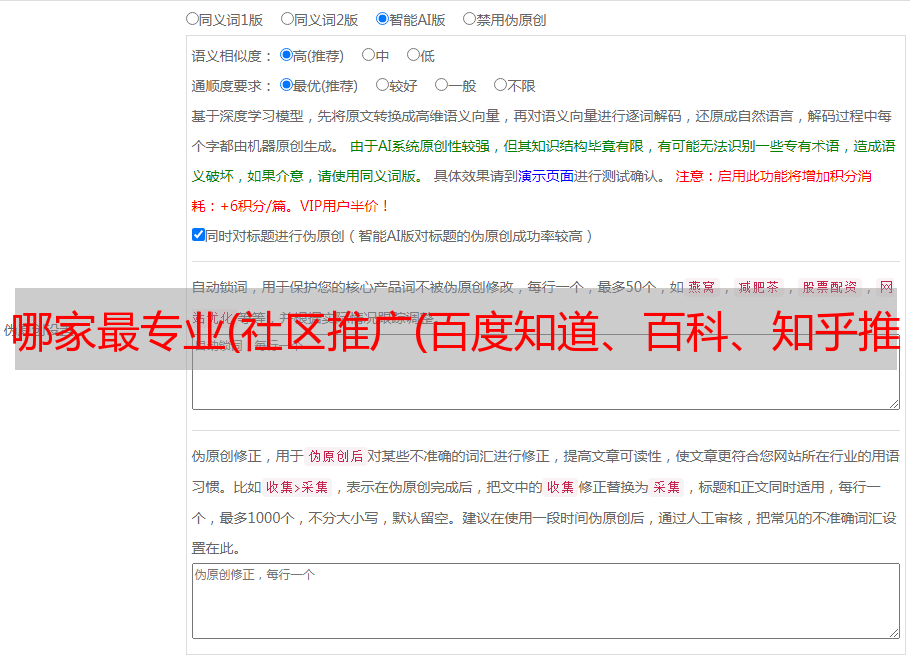
Task: Select 禁用伪原创 radio option
Action: pos(469,19)
